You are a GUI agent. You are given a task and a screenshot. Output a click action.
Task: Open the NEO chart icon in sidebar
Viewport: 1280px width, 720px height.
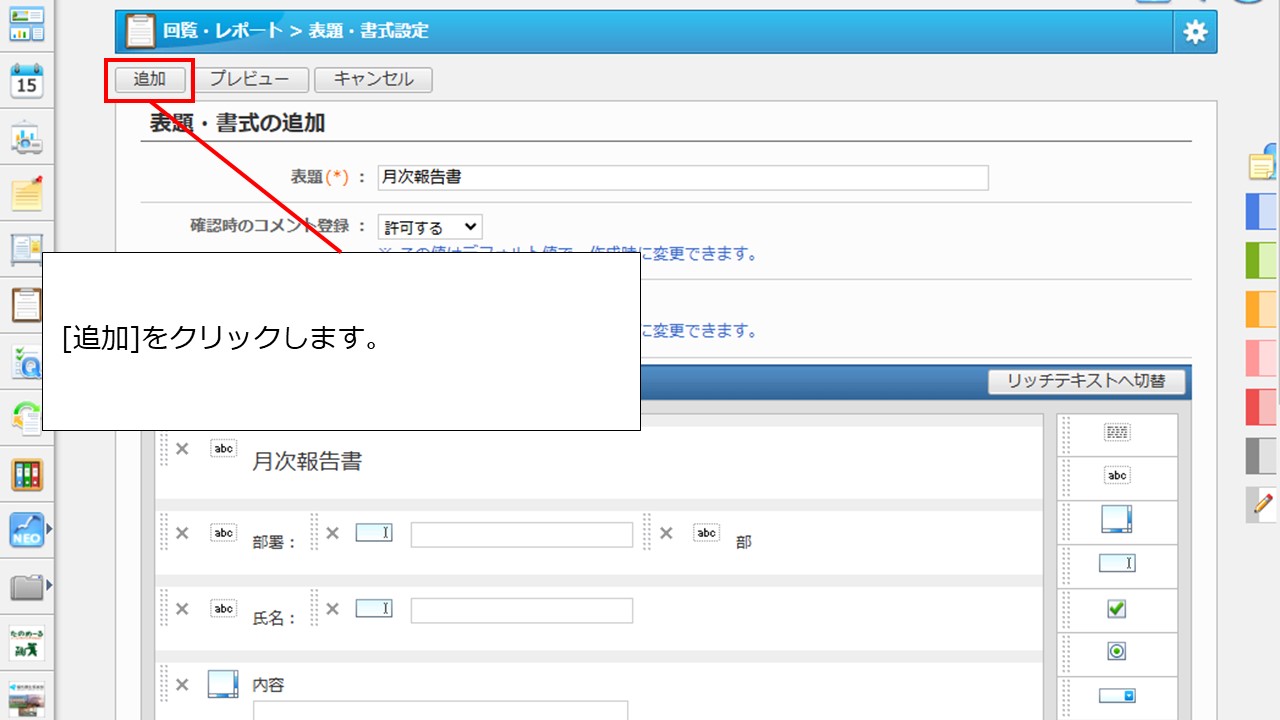[27, 530]
